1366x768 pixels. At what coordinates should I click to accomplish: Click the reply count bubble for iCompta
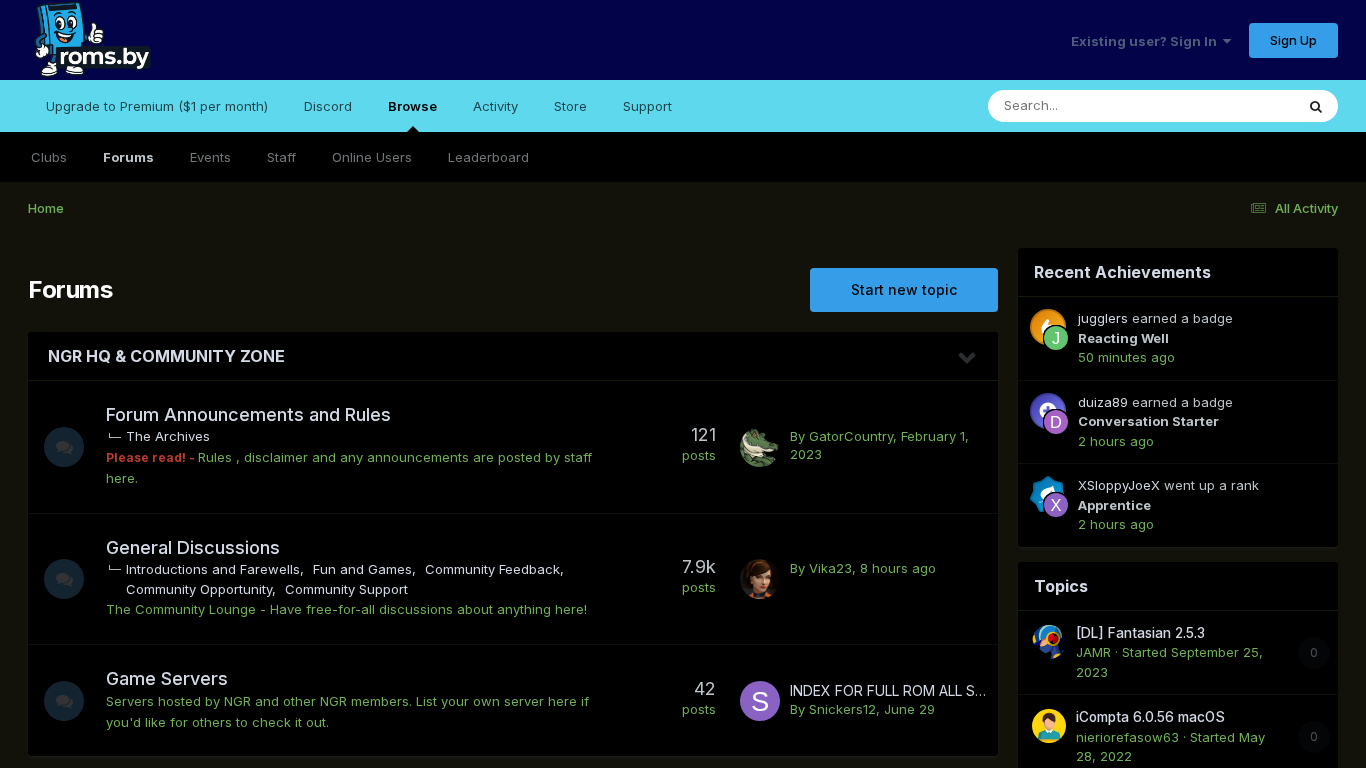[x=1313, y=737]
